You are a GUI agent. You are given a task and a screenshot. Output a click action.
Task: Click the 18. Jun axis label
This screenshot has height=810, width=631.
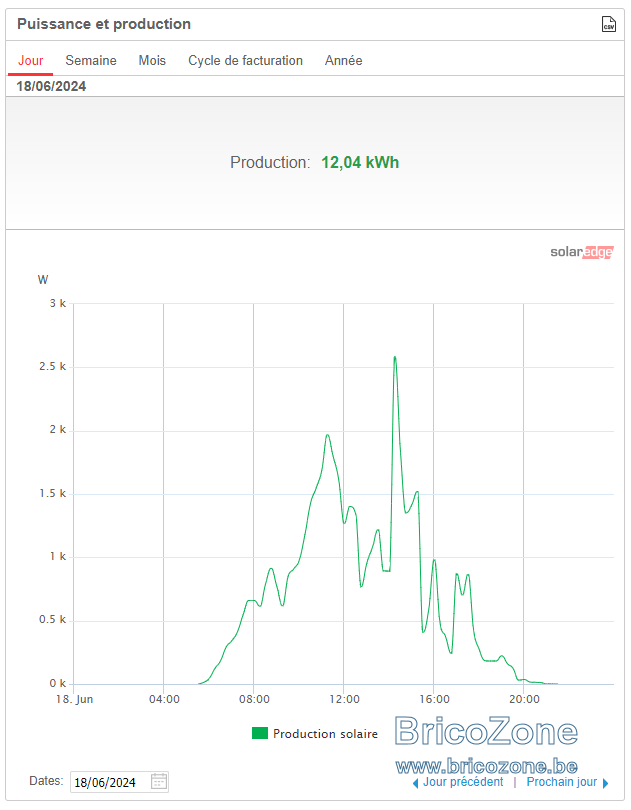[74, 699]
